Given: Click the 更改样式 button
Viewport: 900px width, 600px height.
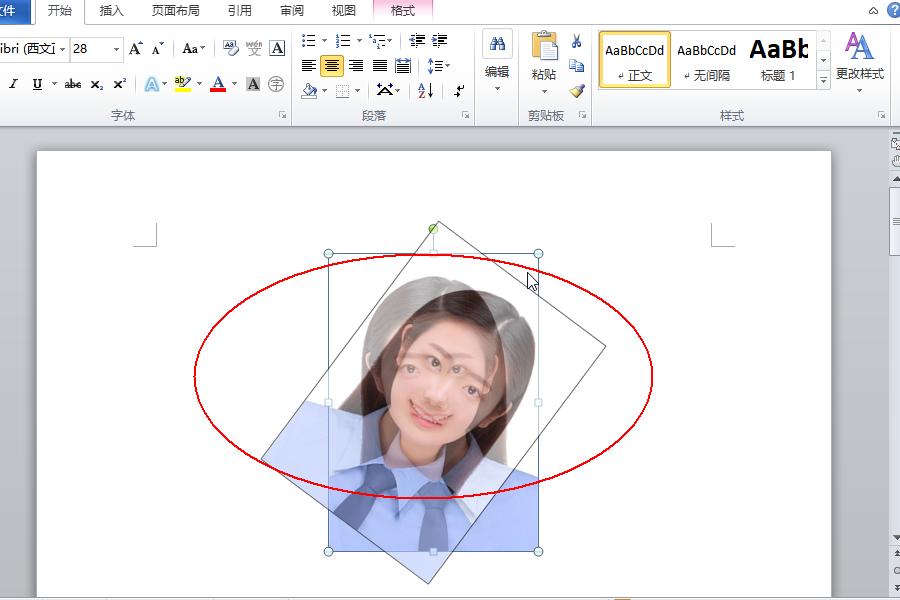Looking at the screenshot, I should pos(859,60).
